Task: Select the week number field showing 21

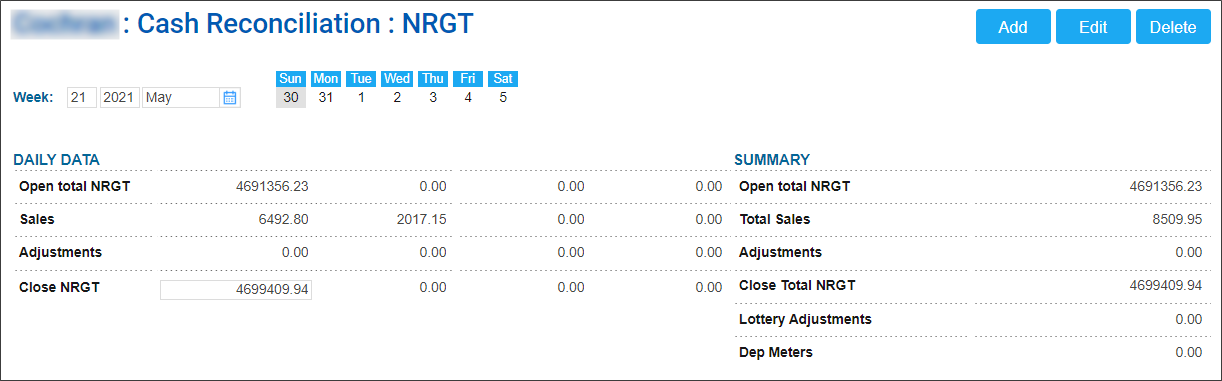Action: tap(82, 97)
